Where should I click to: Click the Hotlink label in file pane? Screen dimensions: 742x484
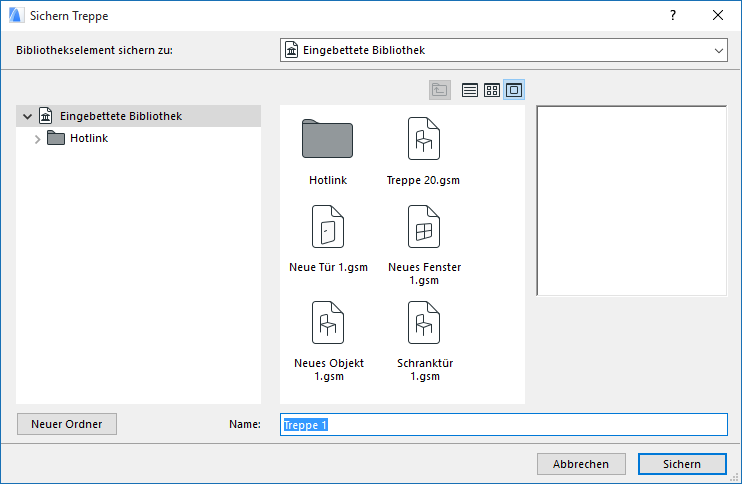328,180
